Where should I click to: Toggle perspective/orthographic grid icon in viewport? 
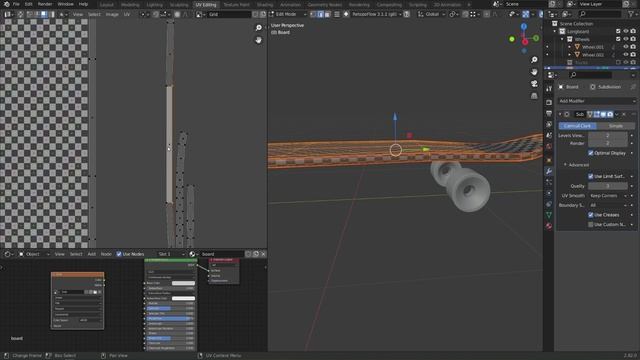tap(534, 96)
